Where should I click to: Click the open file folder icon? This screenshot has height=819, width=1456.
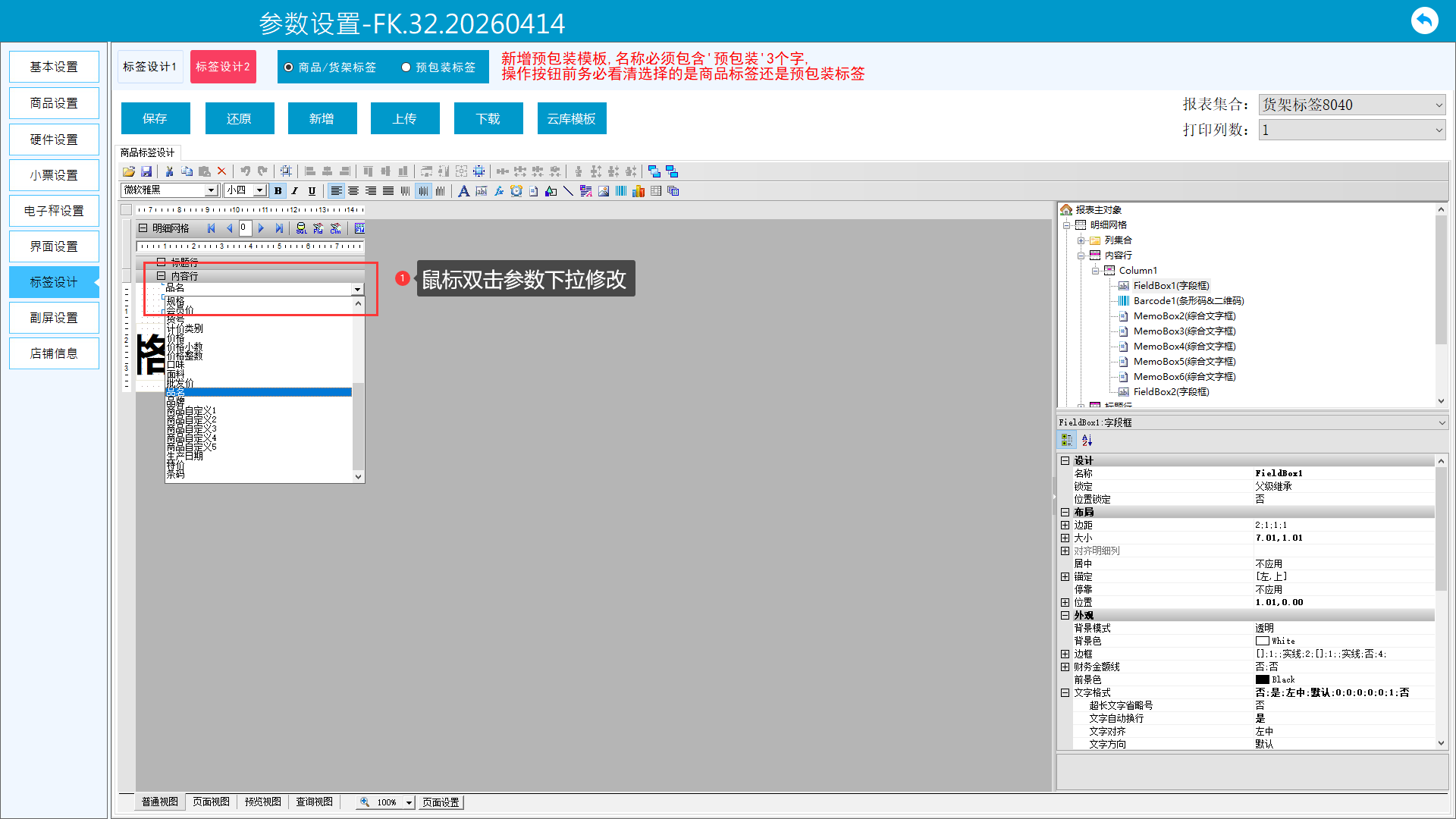pos(129,171)
